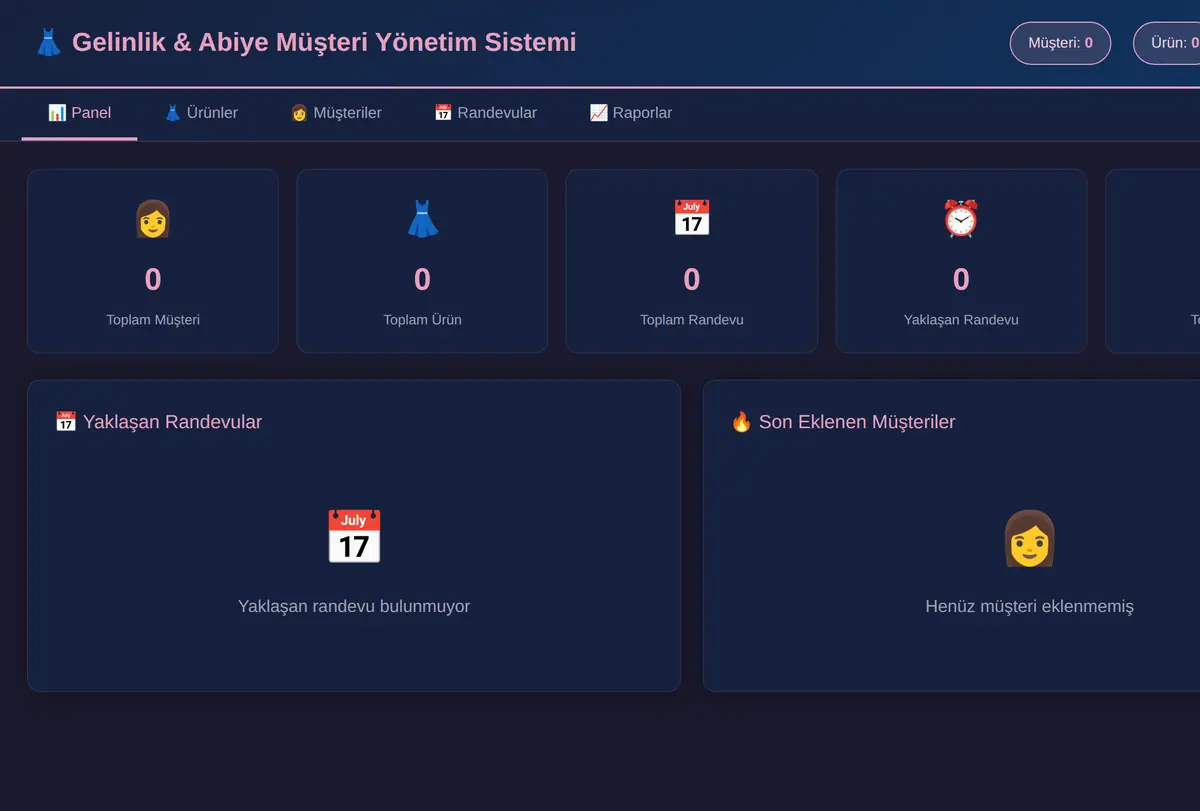
Task: Open the Panel tab
Action: pos(79,113)
